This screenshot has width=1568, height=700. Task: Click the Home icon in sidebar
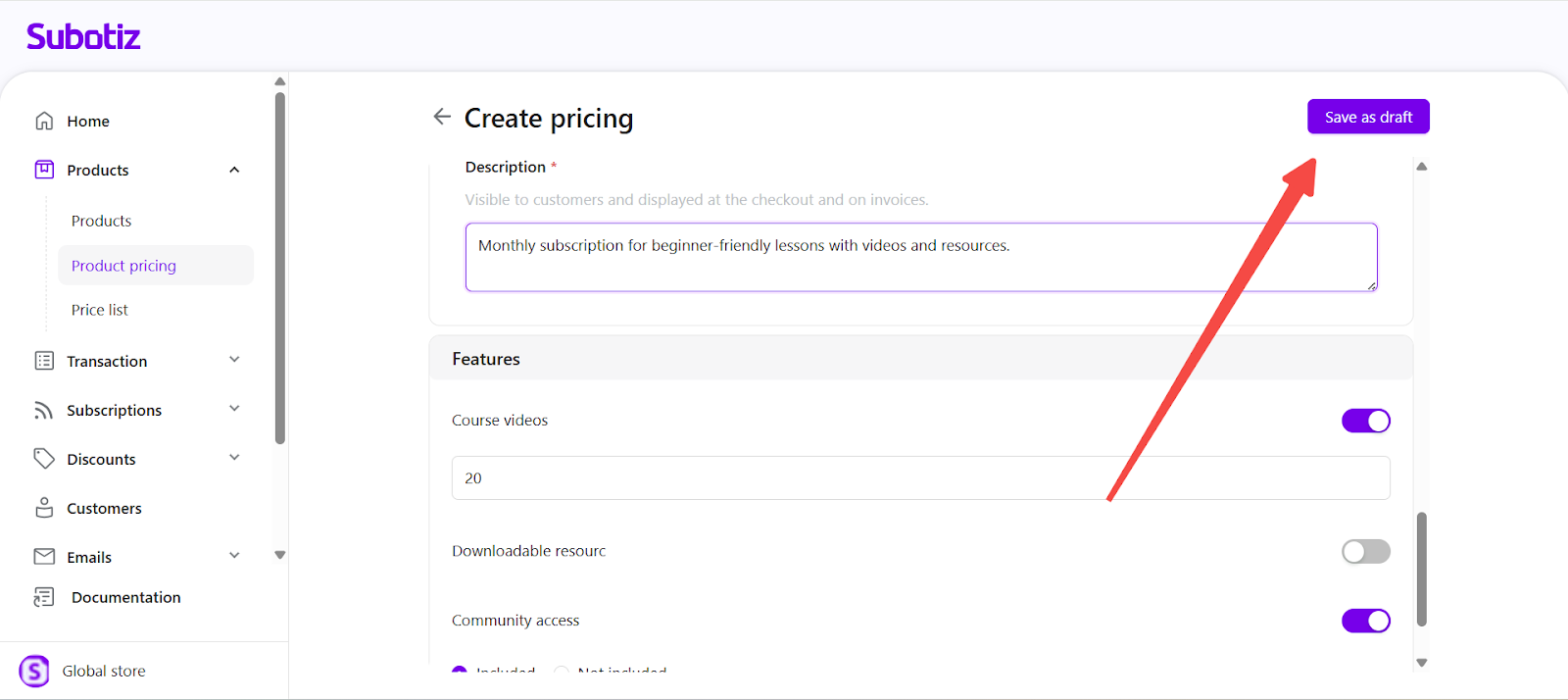44,121
